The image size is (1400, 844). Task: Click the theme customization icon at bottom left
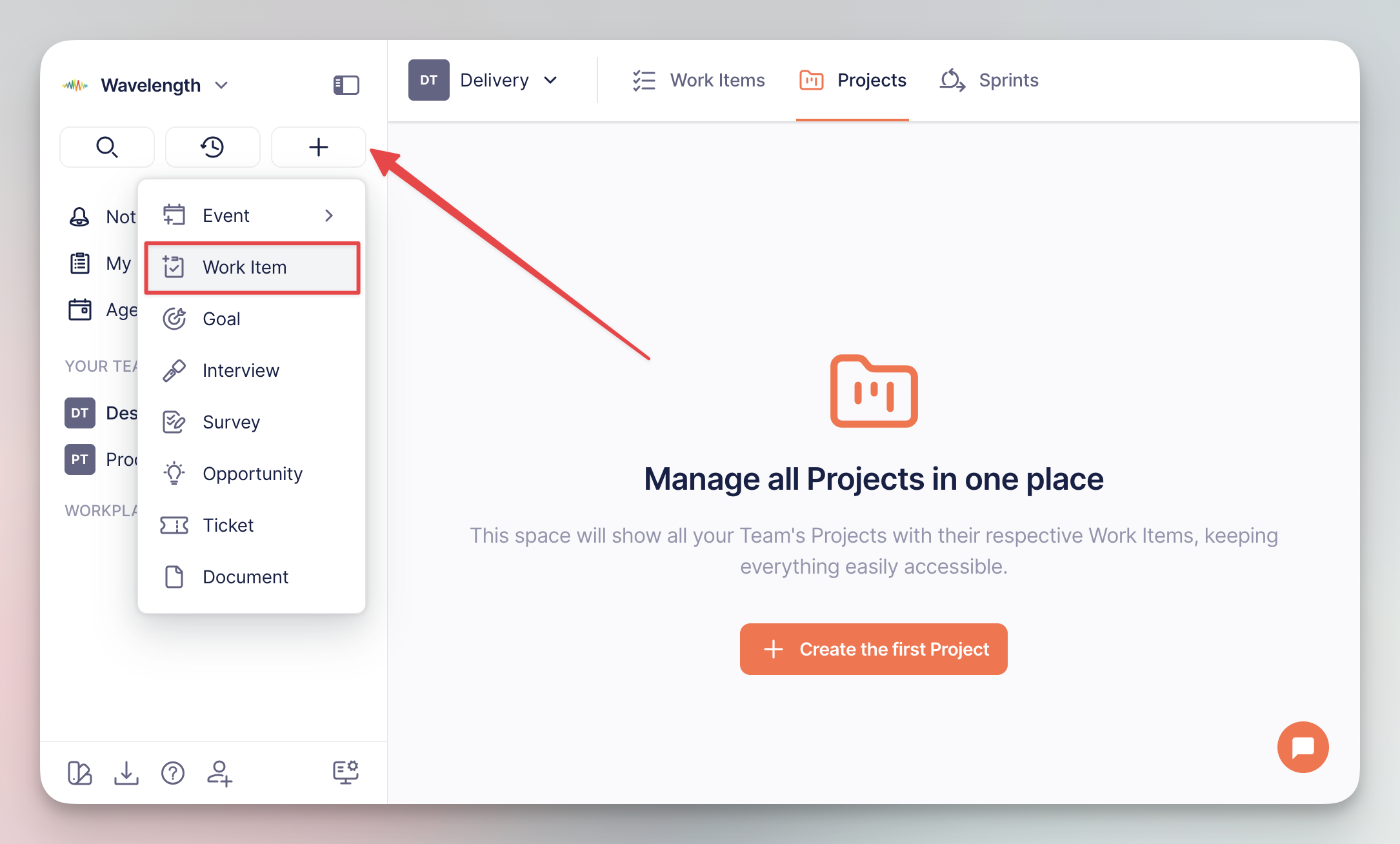(x=80, y=772)
